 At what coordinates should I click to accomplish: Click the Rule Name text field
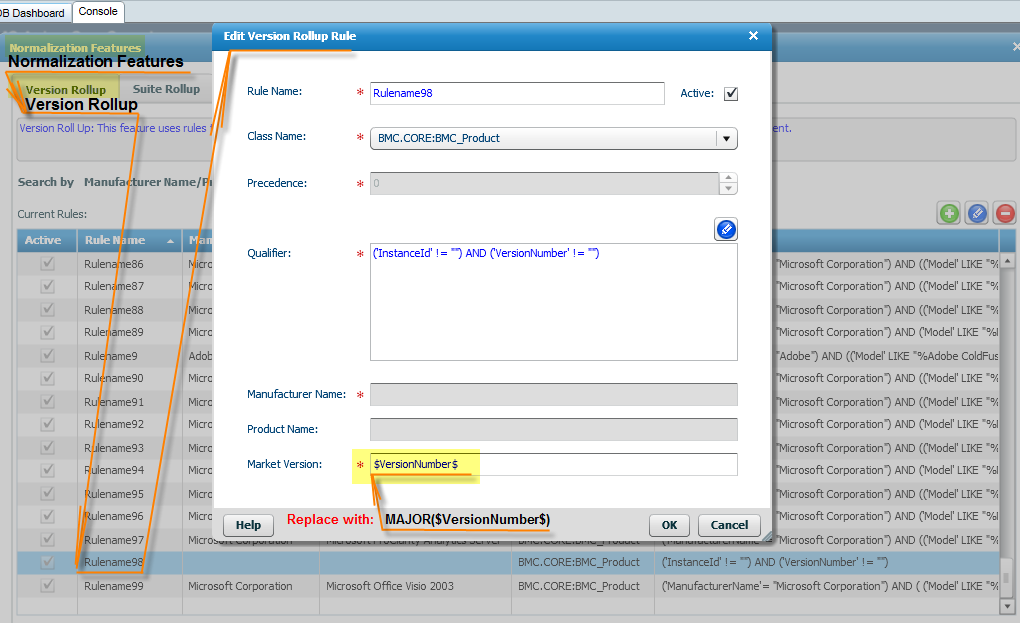516,93
